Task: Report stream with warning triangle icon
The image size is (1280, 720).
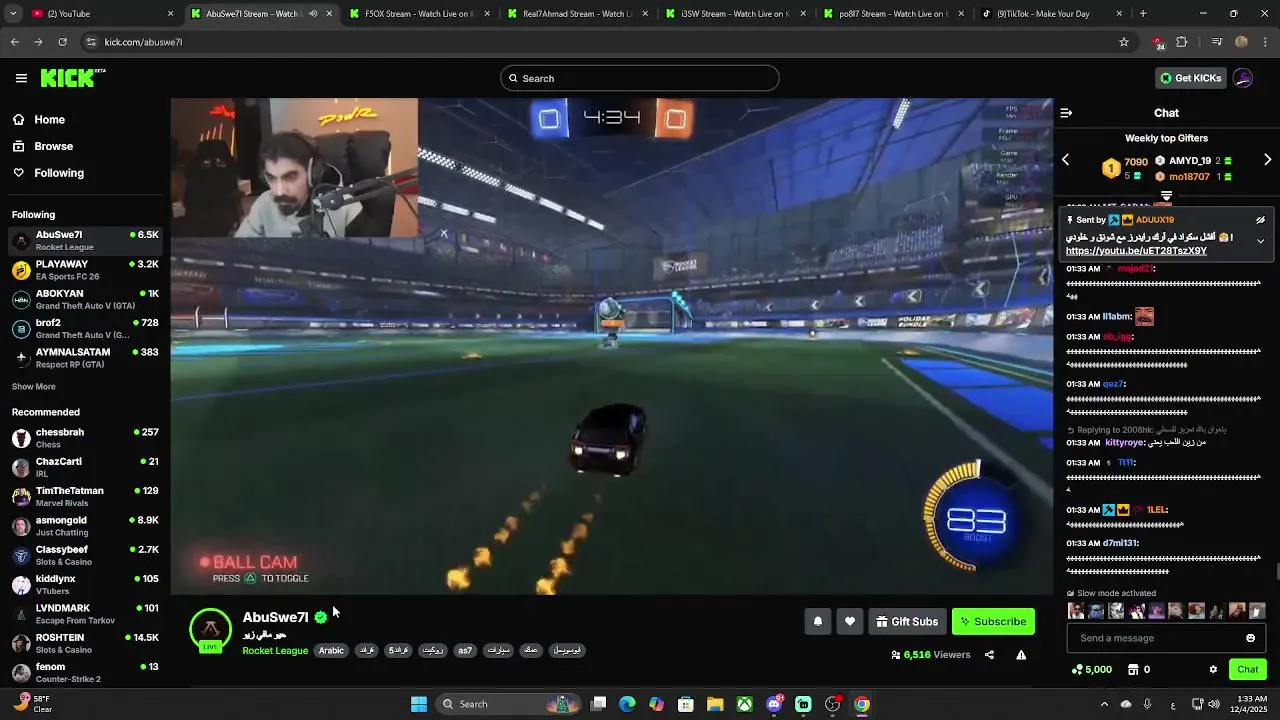Action: tap(1021, 655)
